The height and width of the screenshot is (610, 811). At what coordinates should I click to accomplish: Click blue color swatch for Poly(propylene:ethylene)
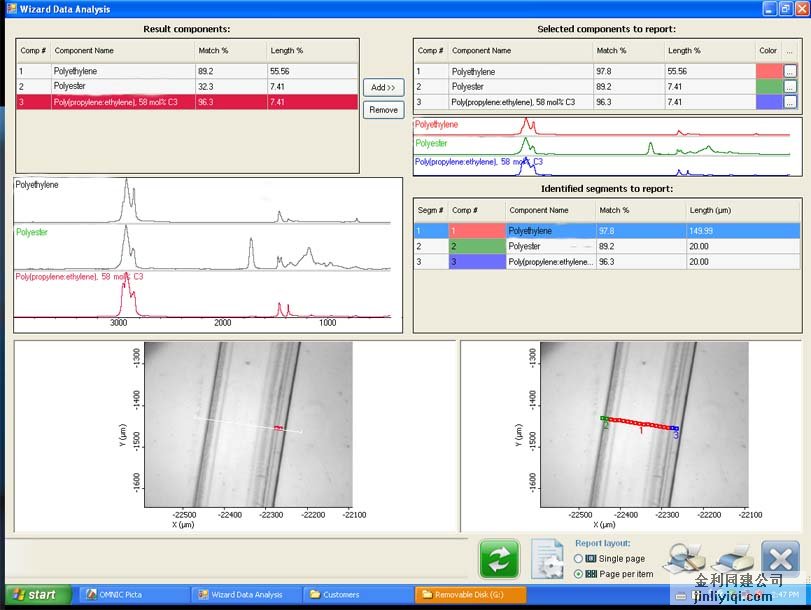768,102
